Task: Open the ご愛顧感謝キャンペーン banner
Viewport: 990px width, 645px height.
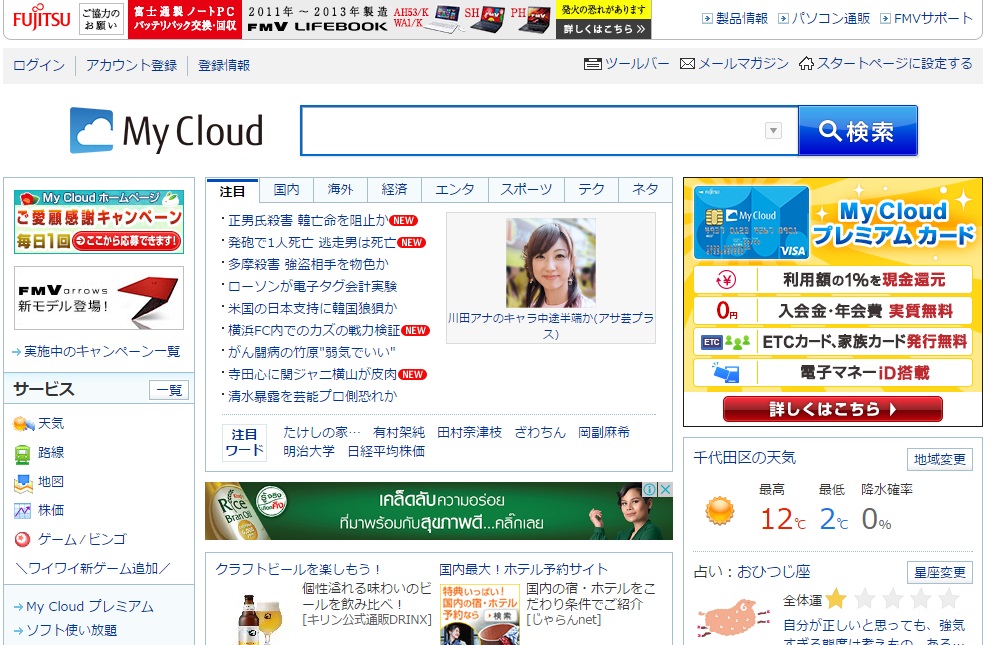Action: click(99, 222)
